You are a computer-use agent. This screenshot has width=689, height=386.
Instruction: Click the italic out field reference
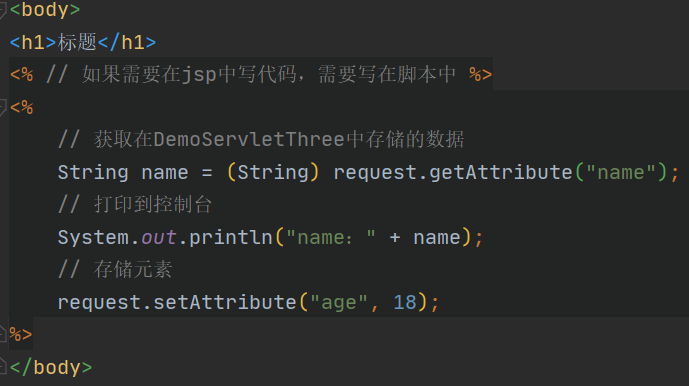[159, 237]
